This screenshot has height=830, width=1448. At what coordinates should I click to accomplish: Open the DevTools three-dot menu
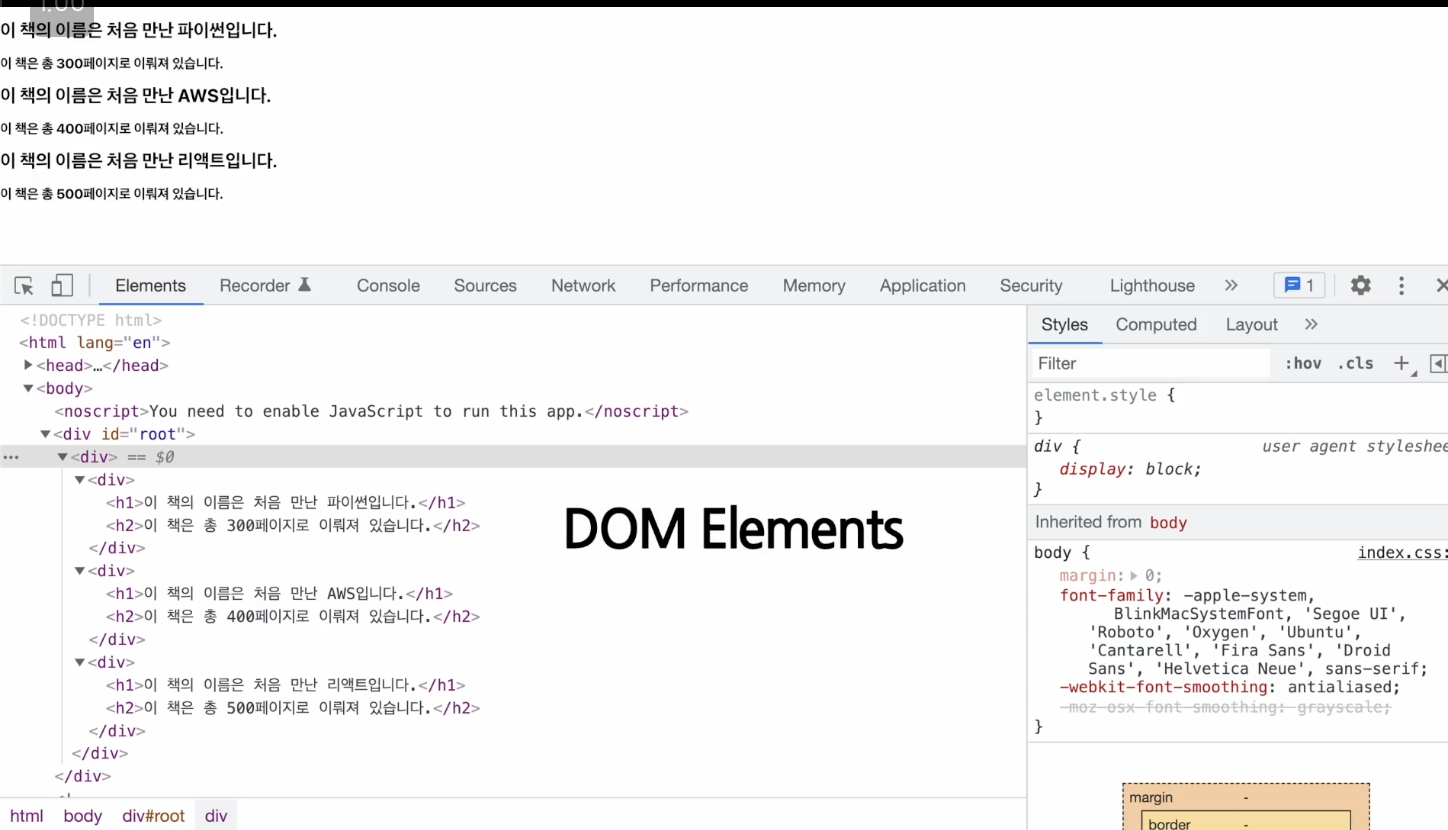pos(1402,286)
